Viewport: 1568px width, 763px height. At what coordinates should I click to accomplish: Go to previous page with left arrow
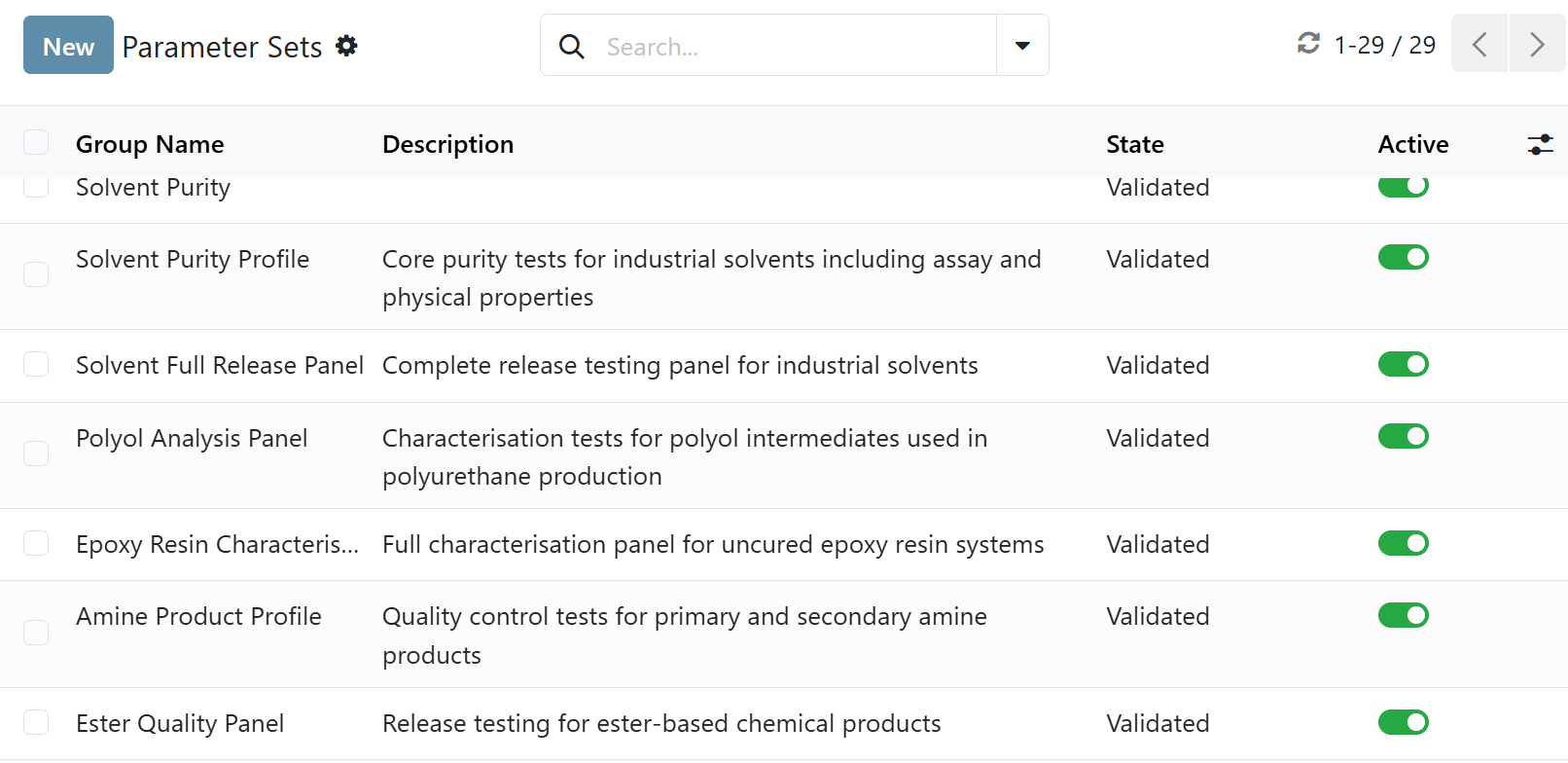point(1479,44)
